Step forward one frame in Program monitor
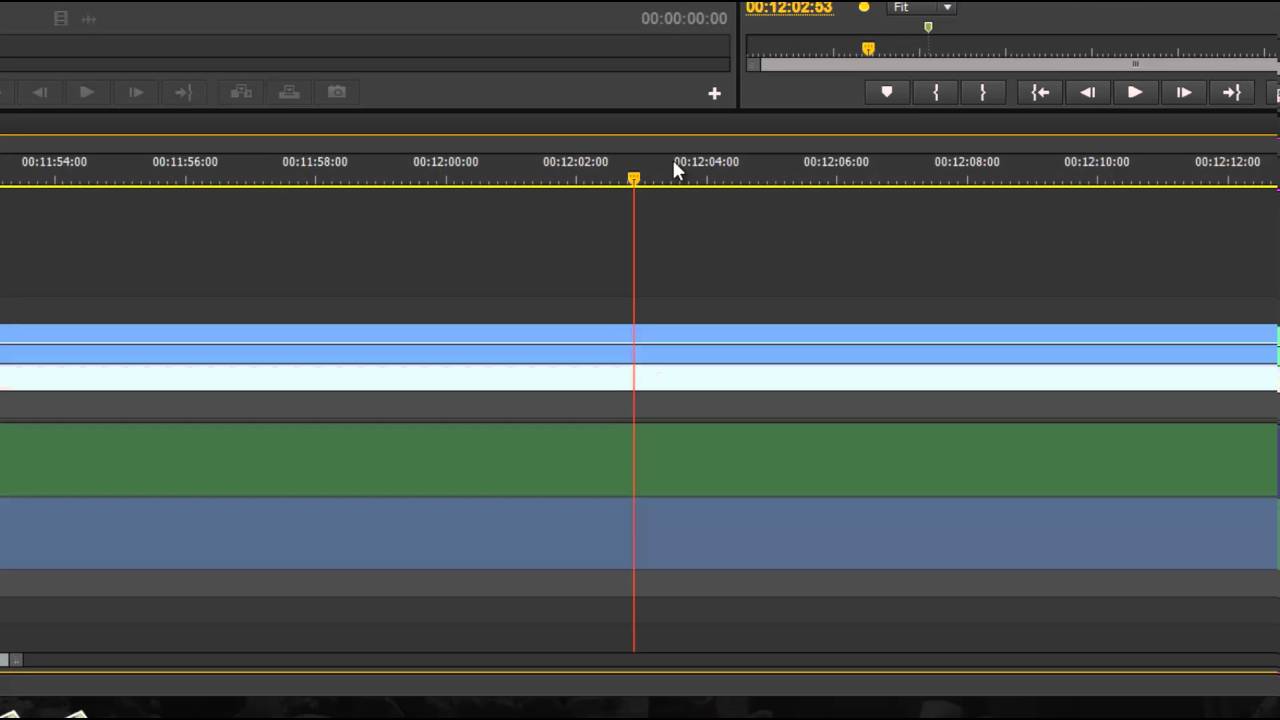The width and height of the screenshot is (1280, 720). [1183, 92]
